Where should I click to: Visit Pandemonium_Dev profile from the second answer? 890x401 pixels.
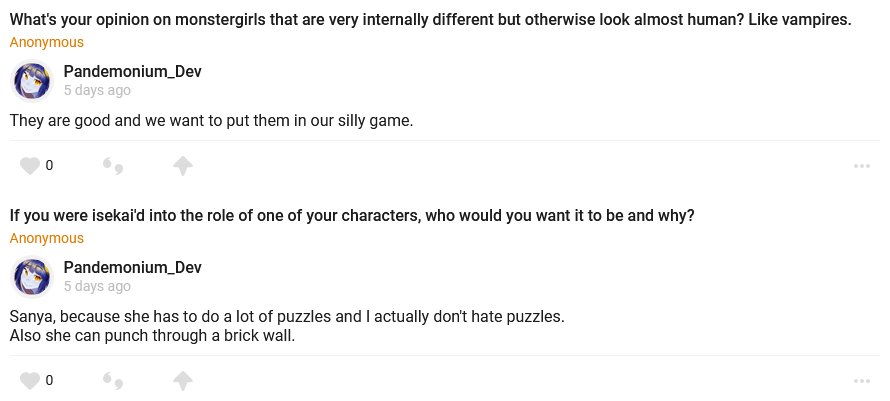pos(133,267)
